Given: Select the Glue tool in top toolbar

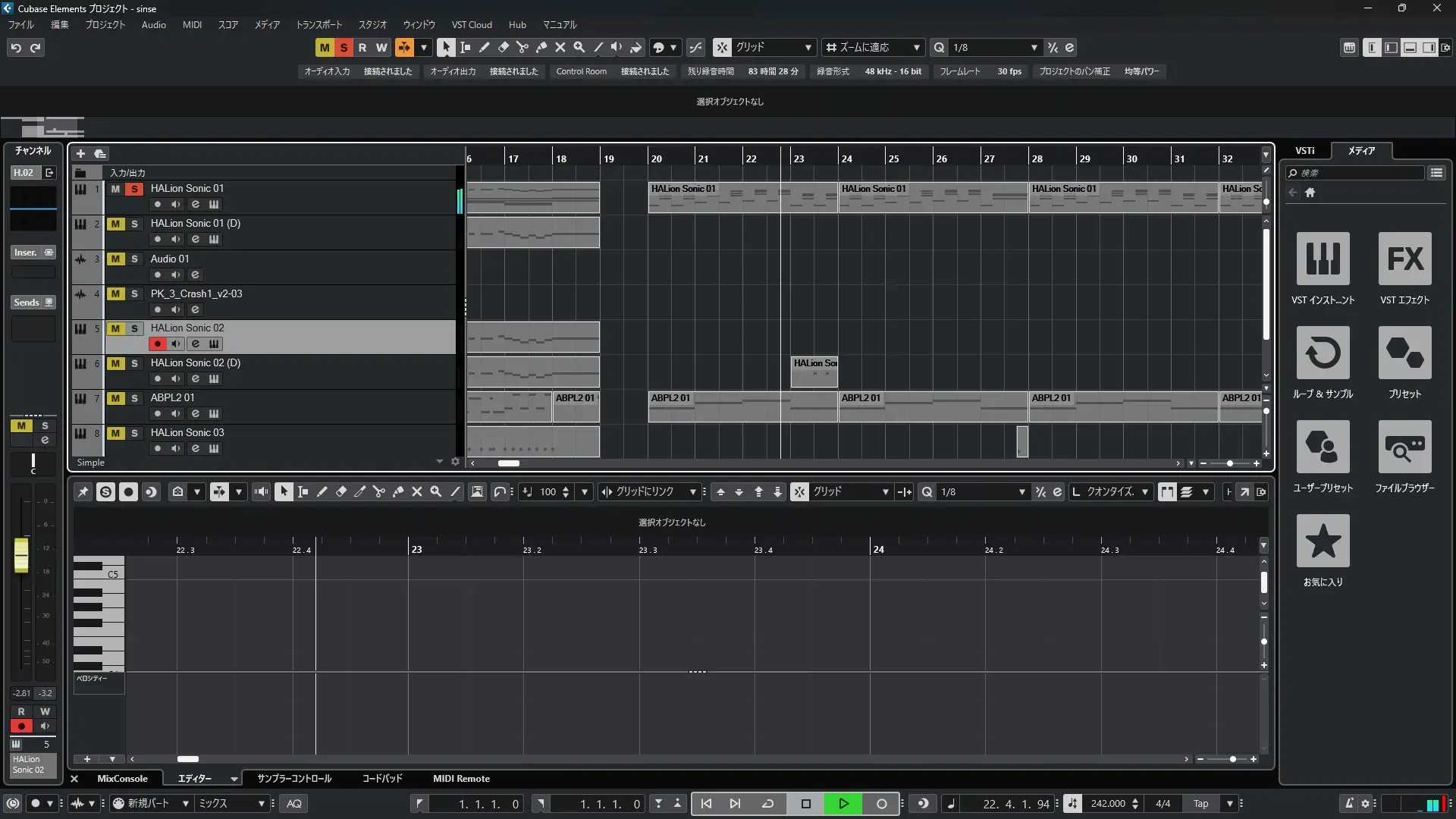Looking at the screenshot, I should (541, 47).
